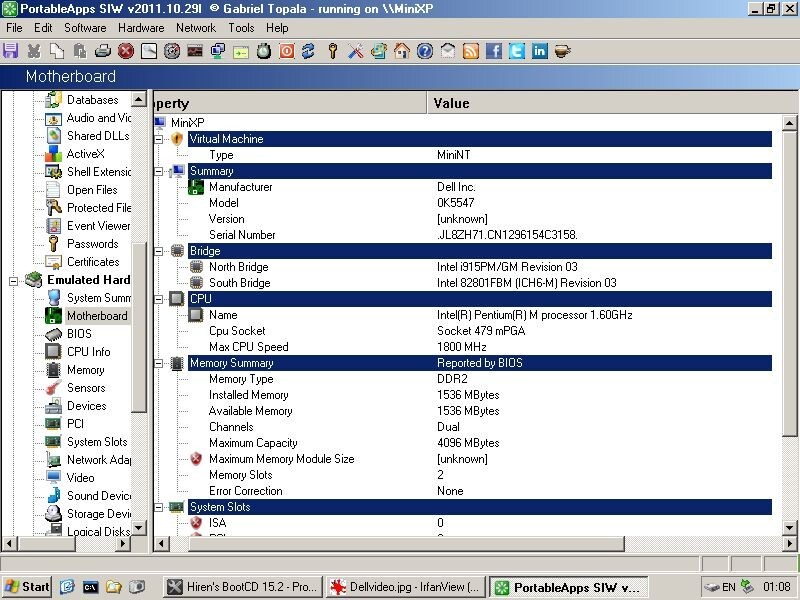Click the crossed tools options icon
Image resolution: width=800 pixels, height=600 pixels.
(x=356, y=51)
